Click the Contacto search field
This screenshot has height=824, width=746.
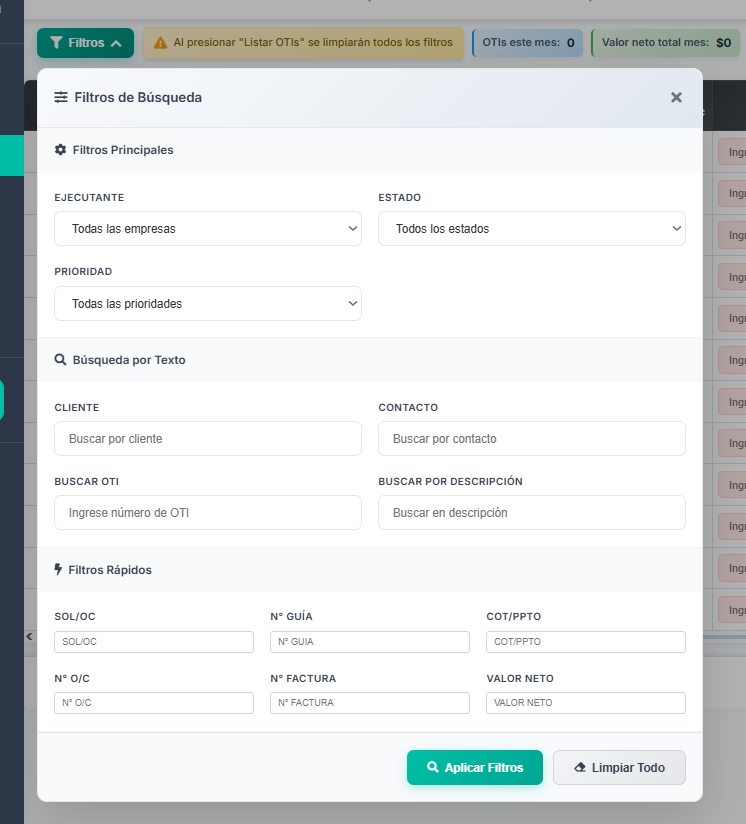pyautogui.click(x=531, y=439)
